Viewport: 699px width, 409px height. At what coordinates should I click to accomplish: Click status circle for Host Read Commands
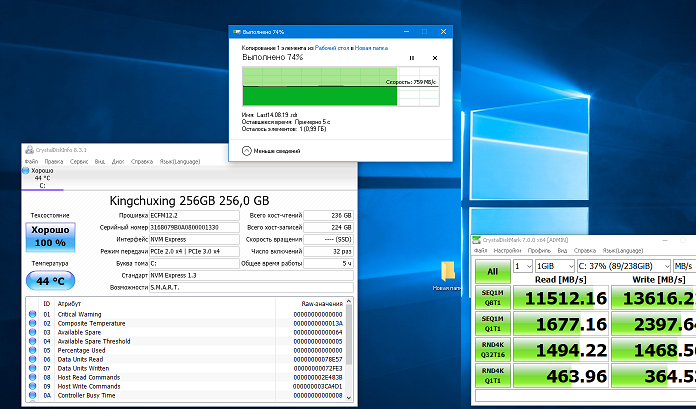click(33, 377)
